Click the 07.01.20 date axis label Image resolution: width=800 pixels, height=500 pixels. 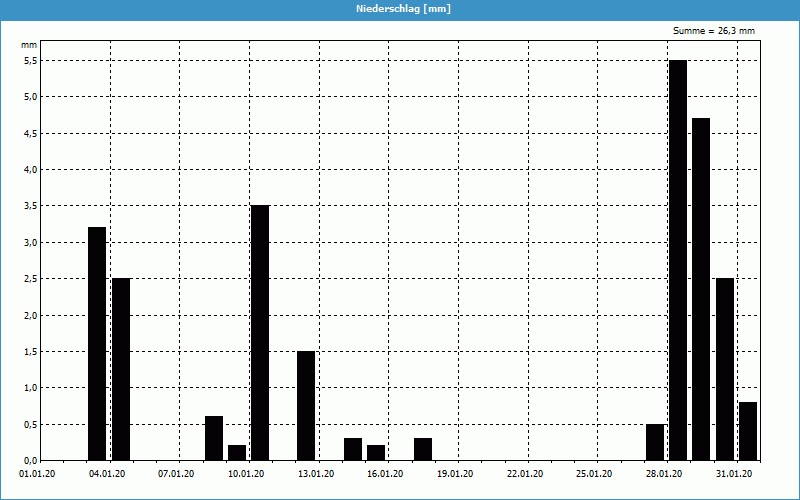click(x=177, y=474)
